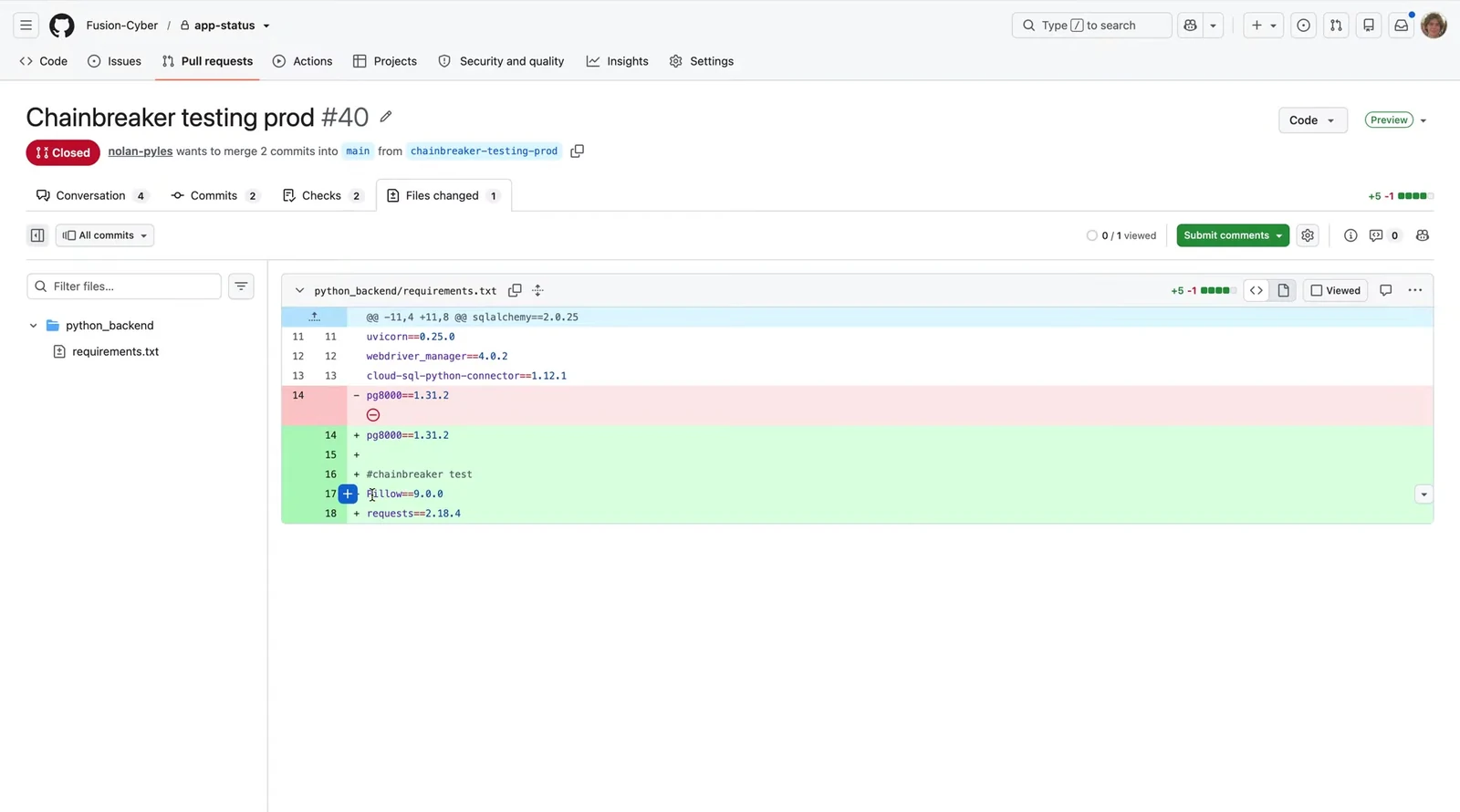Screen dimensions: 1460x812
Task: Open the Conversation tab
Action: point(92,195)
